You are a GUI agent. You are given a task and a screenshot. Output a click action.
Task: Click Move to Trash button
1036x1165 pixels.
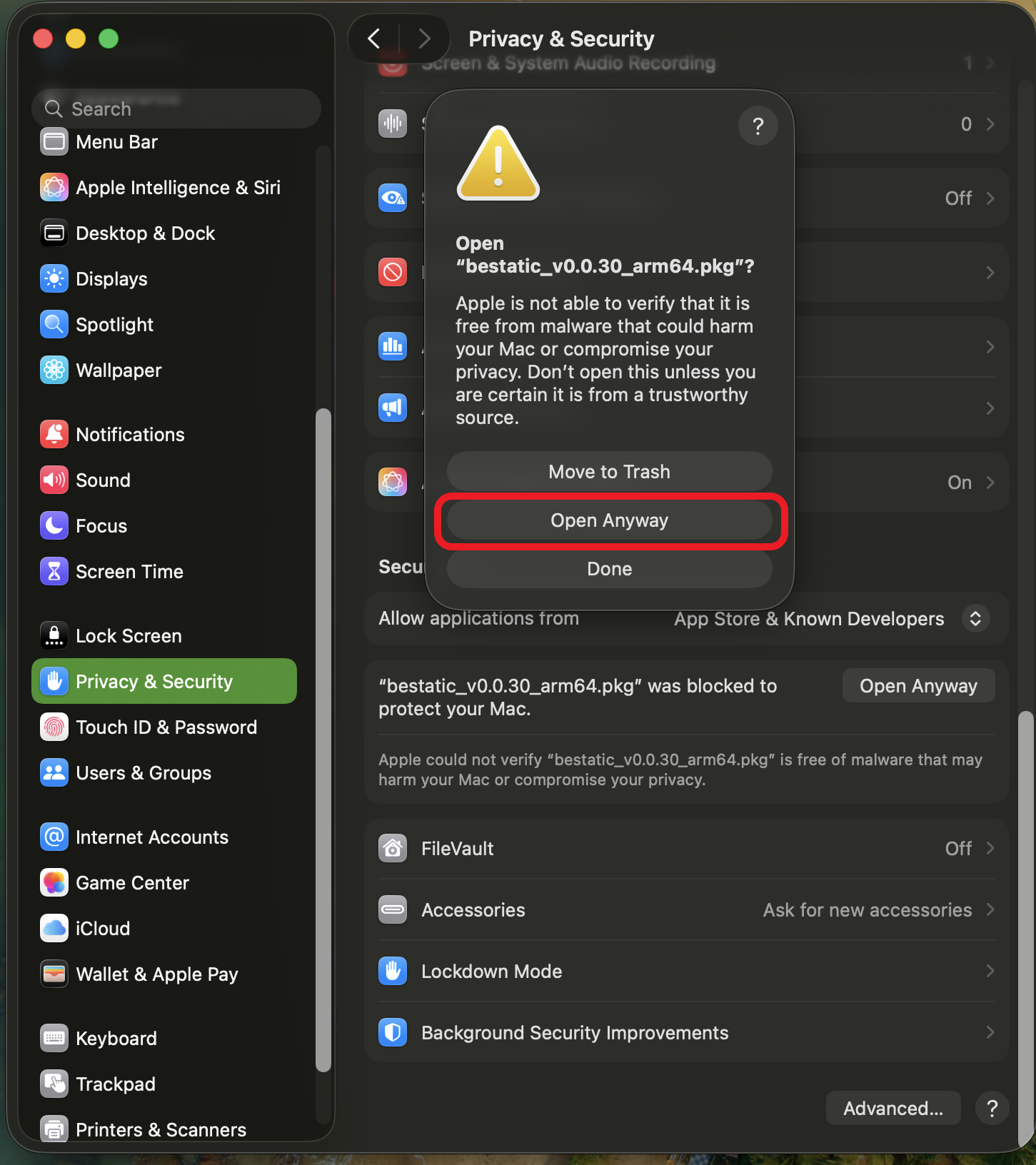tap(609, 472)
